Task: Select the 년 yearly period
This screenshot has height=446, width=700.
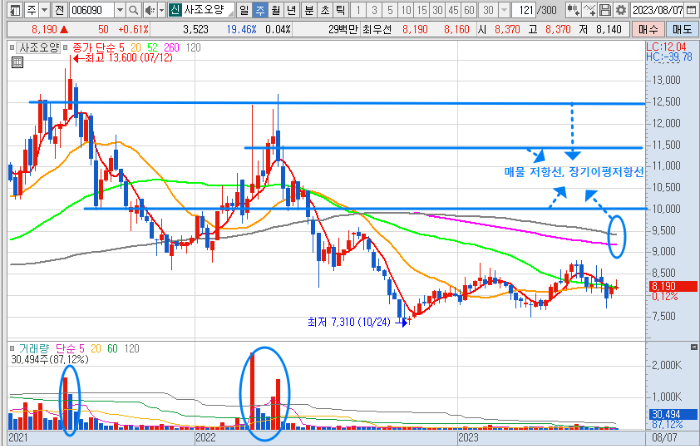Action: click(x=292, y=10)
